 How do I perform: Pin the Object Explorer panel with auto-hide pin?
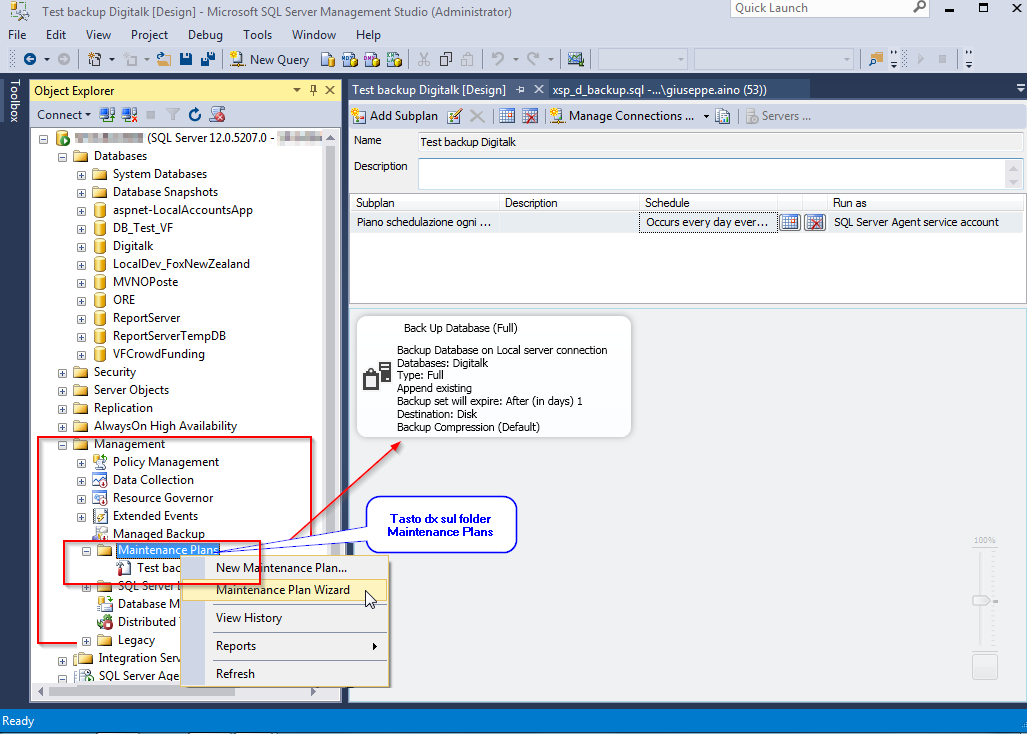(313, 91)
